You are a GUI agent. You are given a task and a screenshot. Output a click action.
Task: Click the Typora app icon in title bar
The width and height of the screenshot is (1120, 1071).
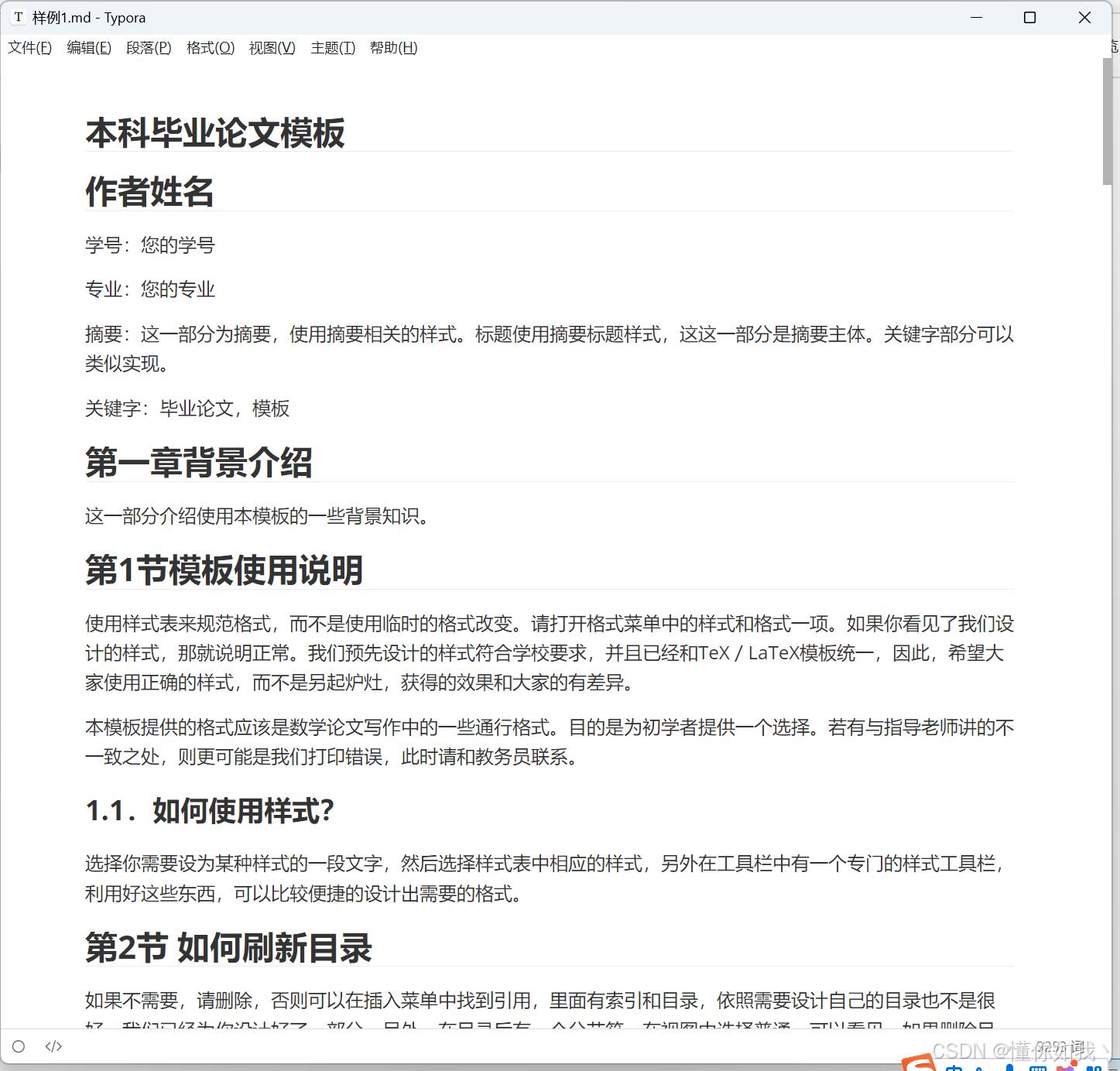tap(19, 17)
